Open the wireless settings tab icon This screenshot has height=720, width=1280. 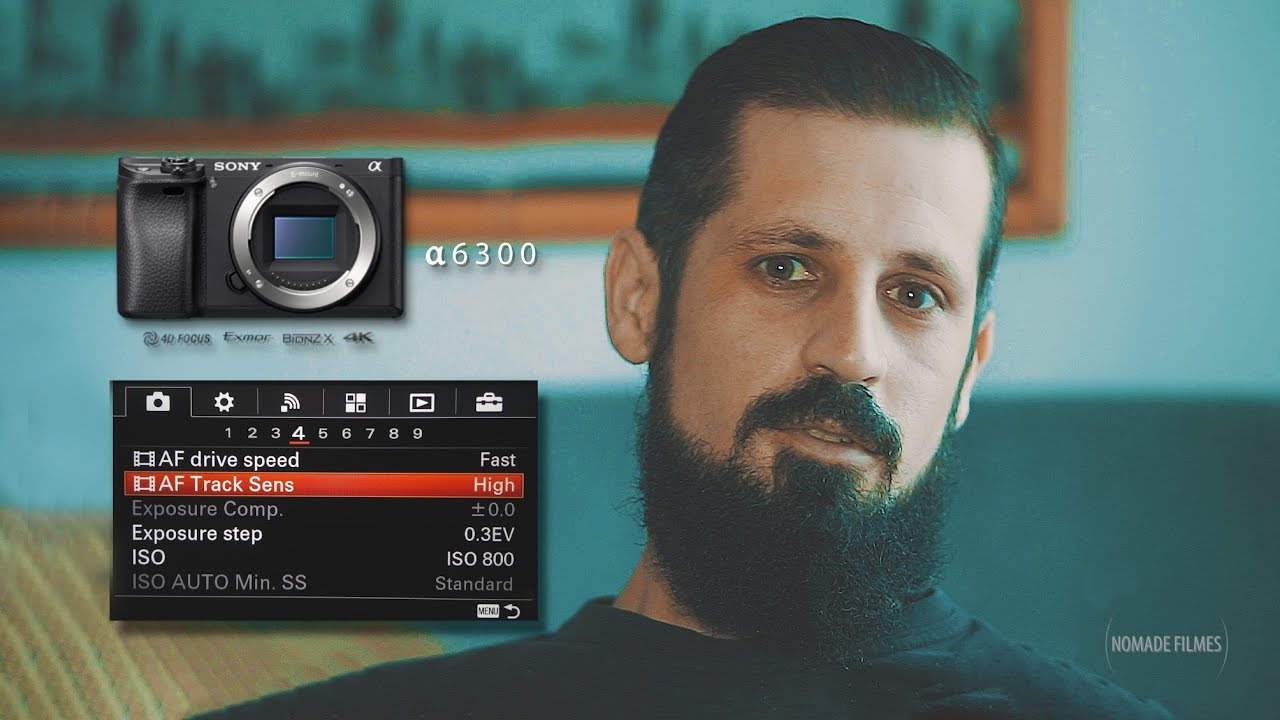pos(290,402)
